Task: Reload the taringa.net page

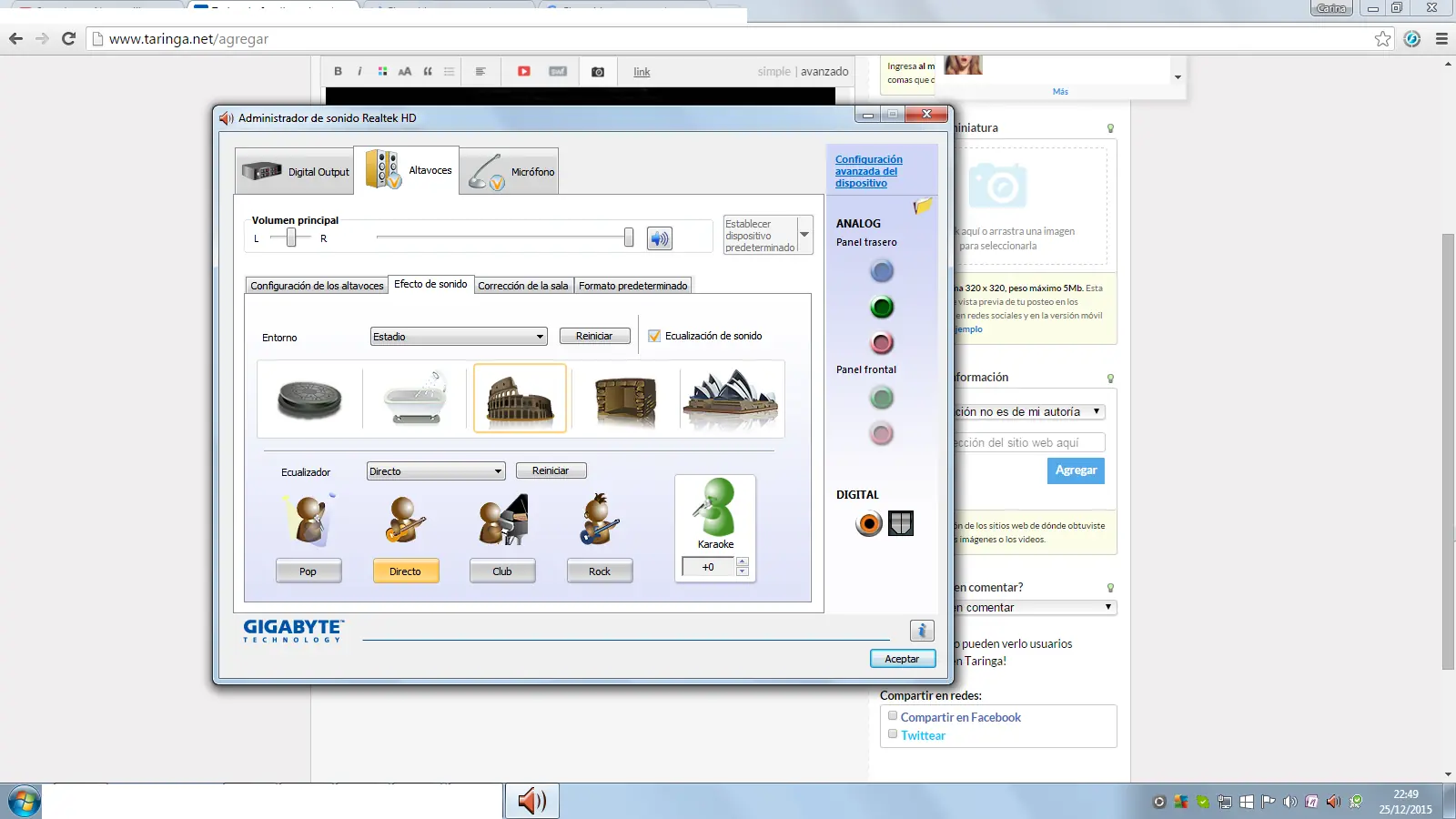Action: coord(68,38)
